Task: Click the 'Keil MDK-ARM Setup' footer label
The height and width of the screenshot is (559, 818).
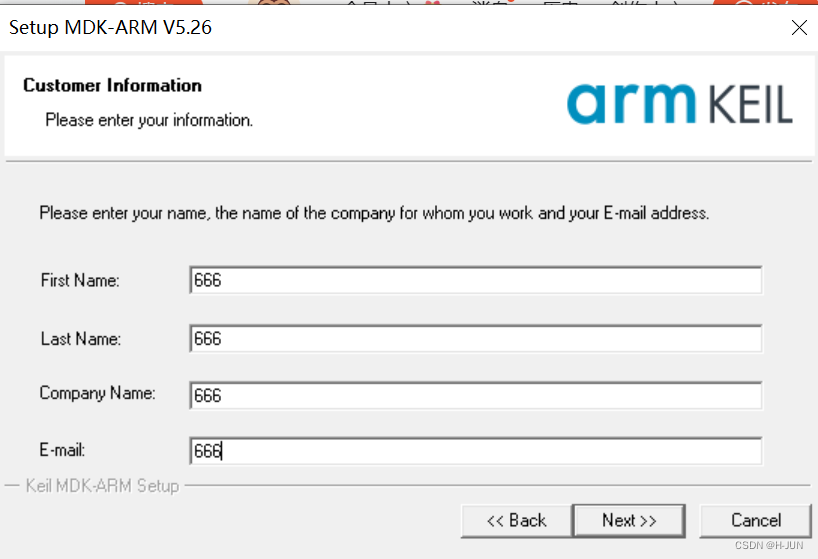Action: coord(102,486)
